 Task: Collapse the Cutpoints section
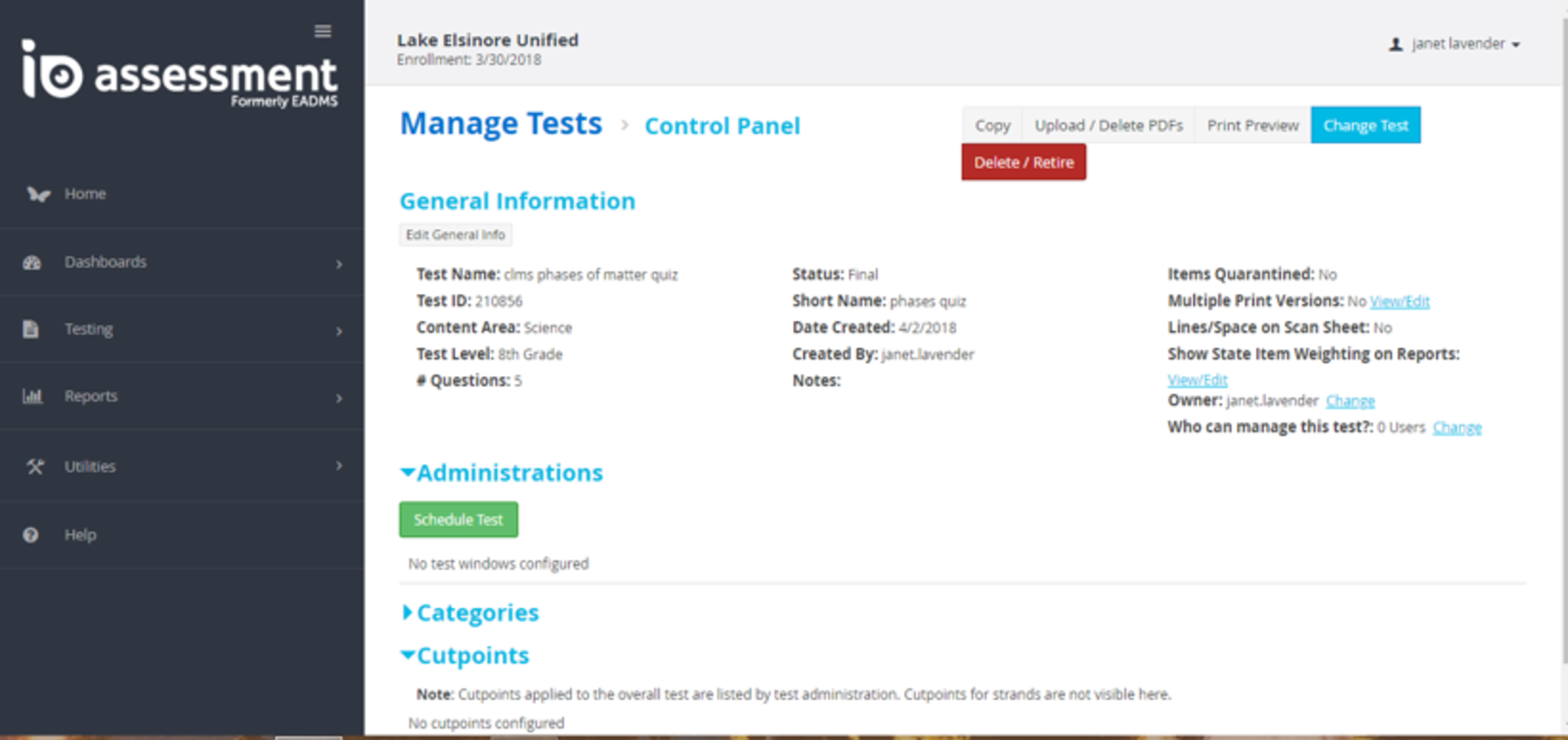[408, 655]
